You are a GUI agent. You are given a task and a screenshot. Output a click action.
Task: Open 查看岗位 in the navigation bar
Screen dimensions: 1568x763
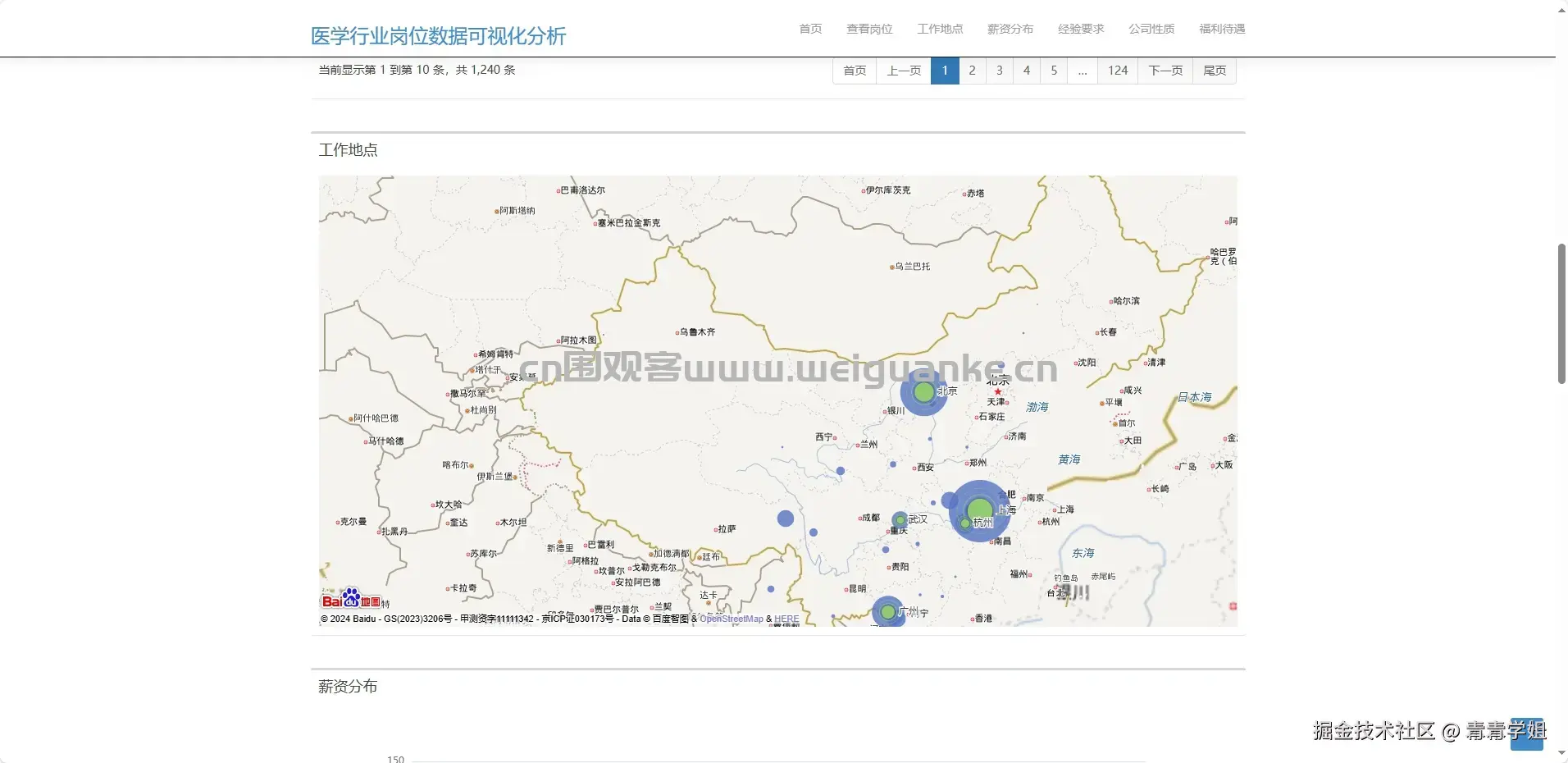869,29
